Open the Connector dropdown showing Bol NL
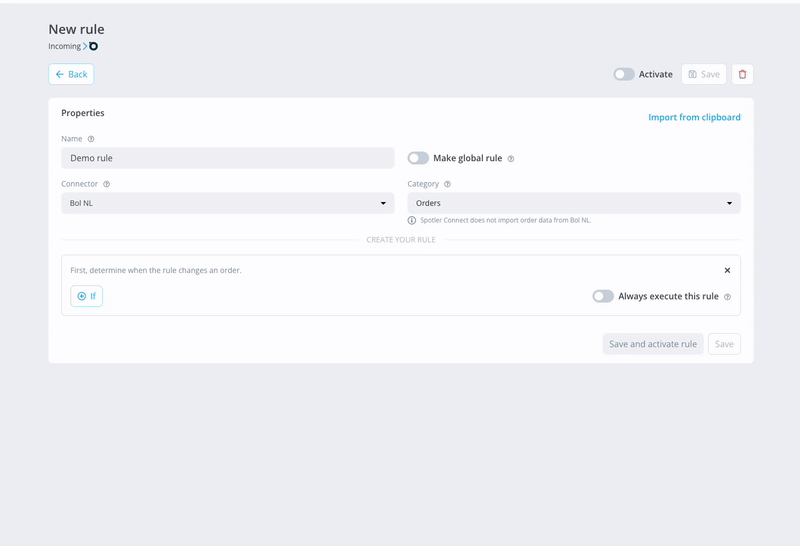The image size is (800, 546). [228, 203]
